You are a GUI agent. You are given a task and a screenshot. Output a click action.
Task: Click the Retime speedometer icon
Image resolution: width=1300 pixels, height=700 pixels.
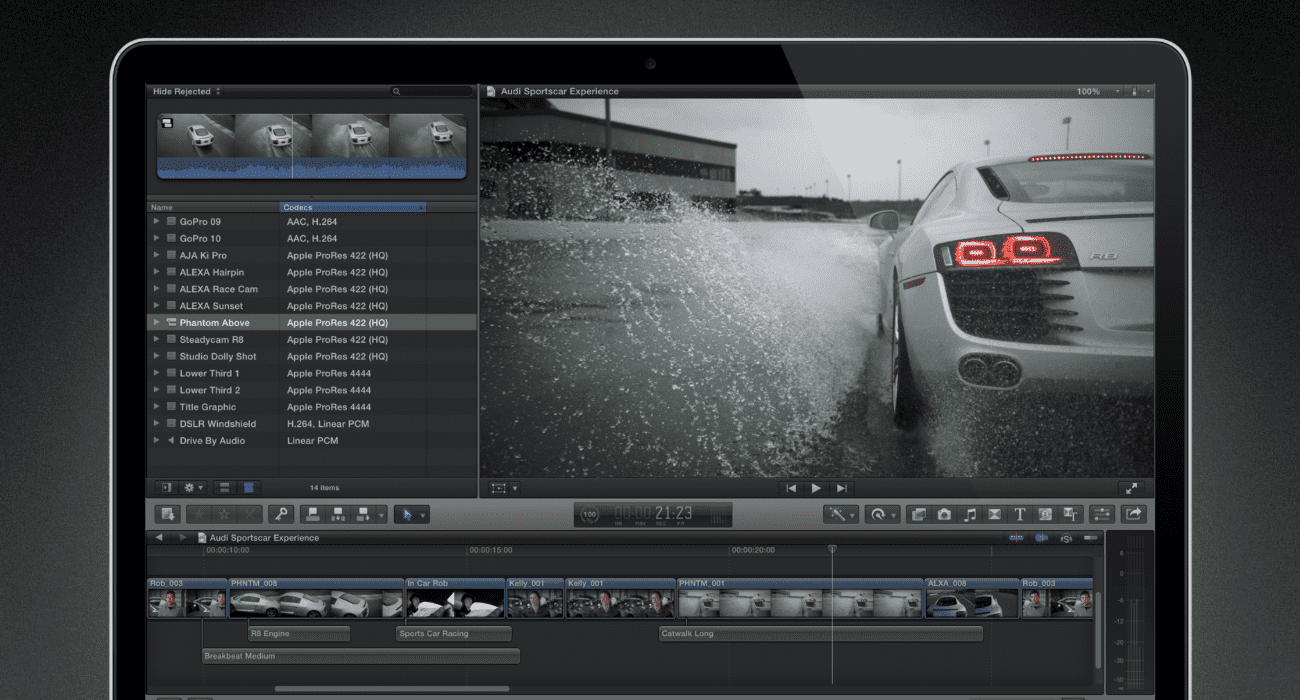(x=877, y=514)
